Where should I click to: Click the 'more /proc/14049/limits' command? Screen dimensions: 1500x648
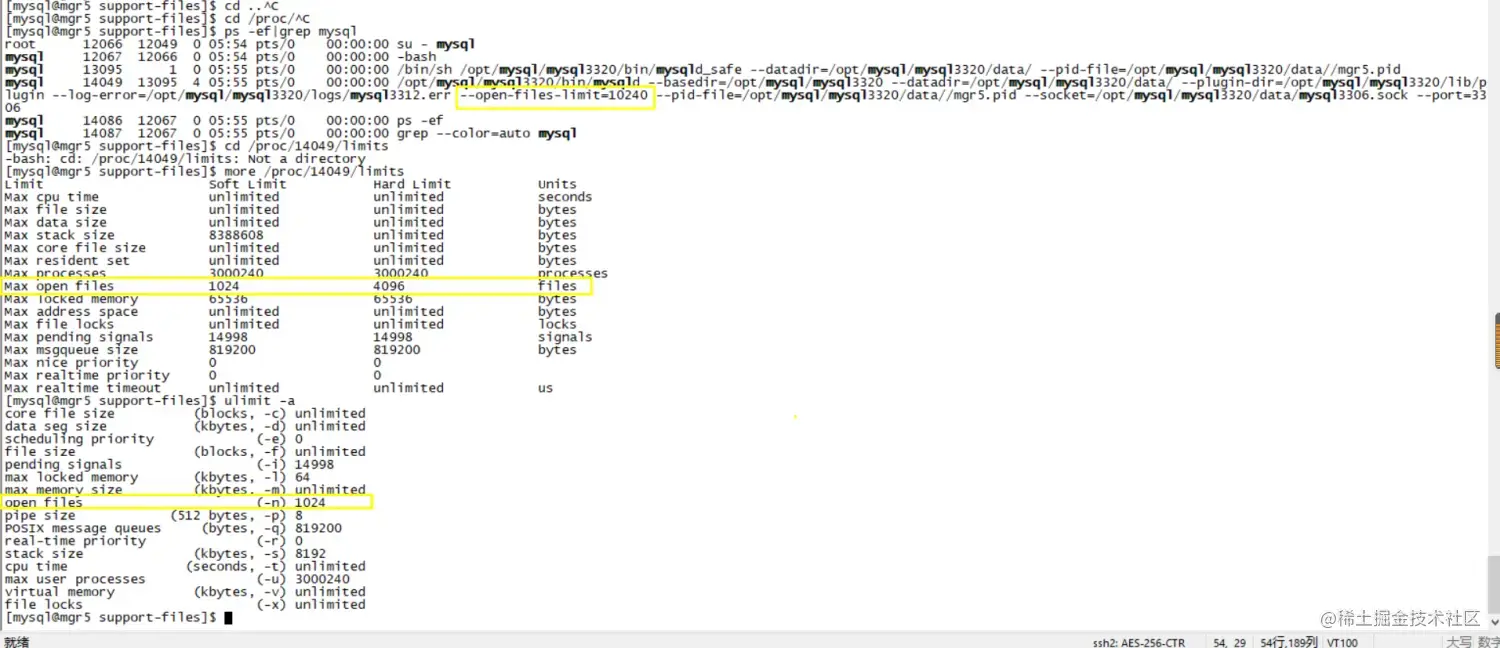[314, 172]
